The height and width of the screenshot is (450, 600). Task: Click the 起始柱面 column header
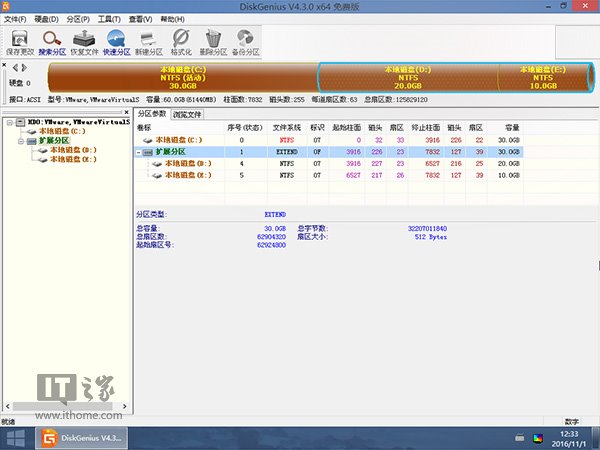click(x=344, y=127)
